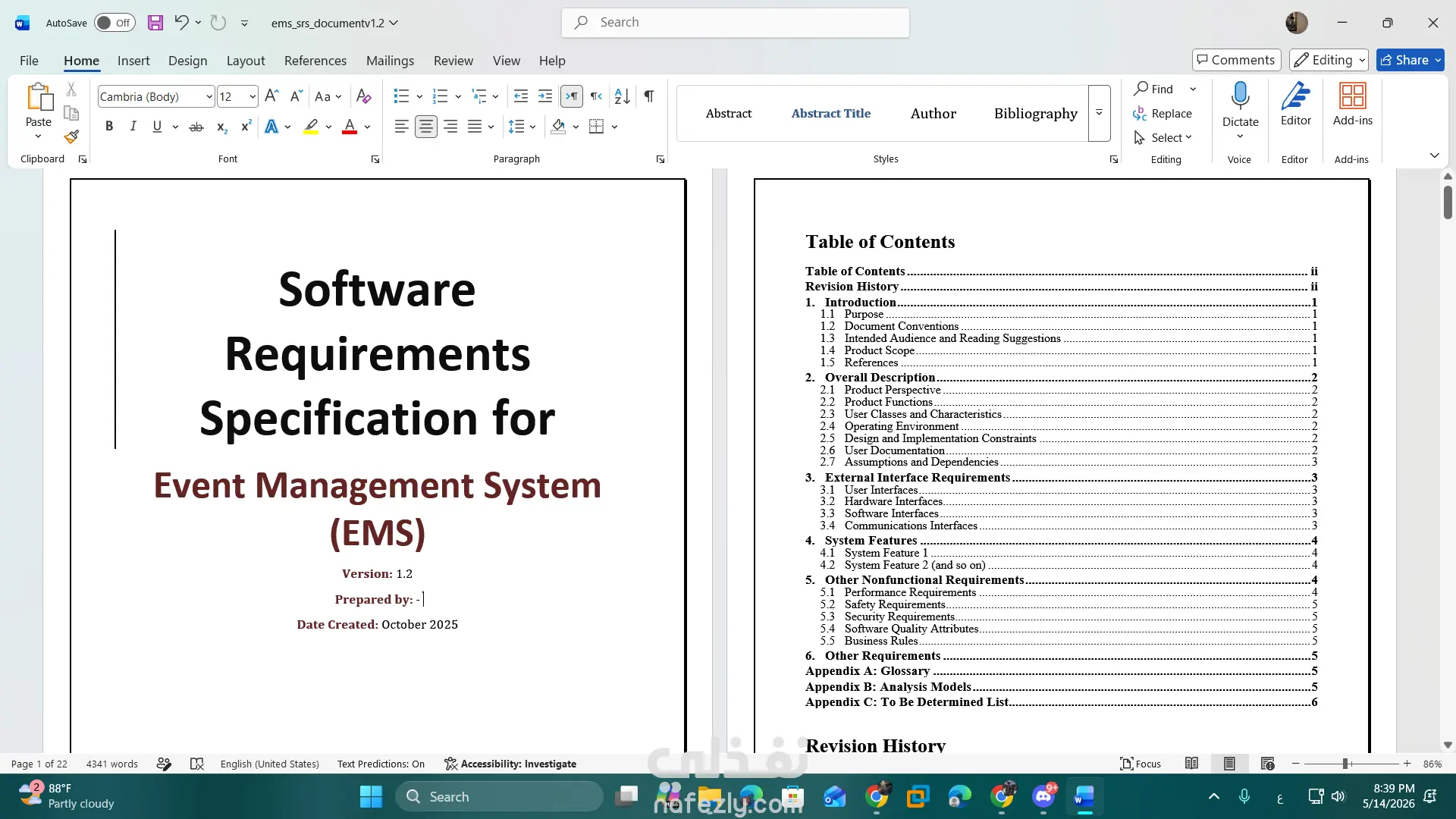Expand the Styles gallery
The image size is (1456, 819).
click(x=1100, y=113)
